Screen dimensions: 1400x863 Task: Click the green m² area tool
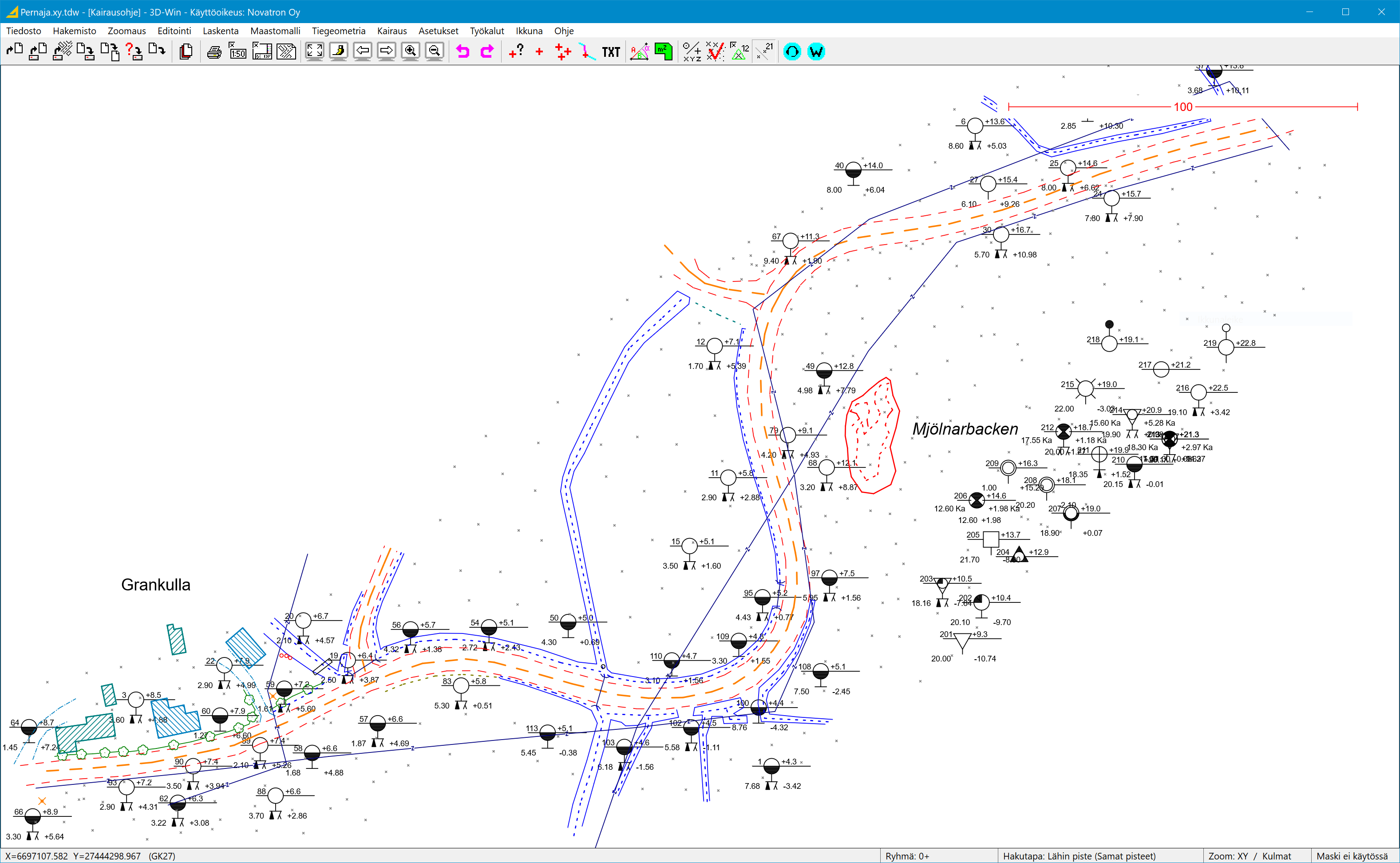pyautogui.click(x=663, y=51)
